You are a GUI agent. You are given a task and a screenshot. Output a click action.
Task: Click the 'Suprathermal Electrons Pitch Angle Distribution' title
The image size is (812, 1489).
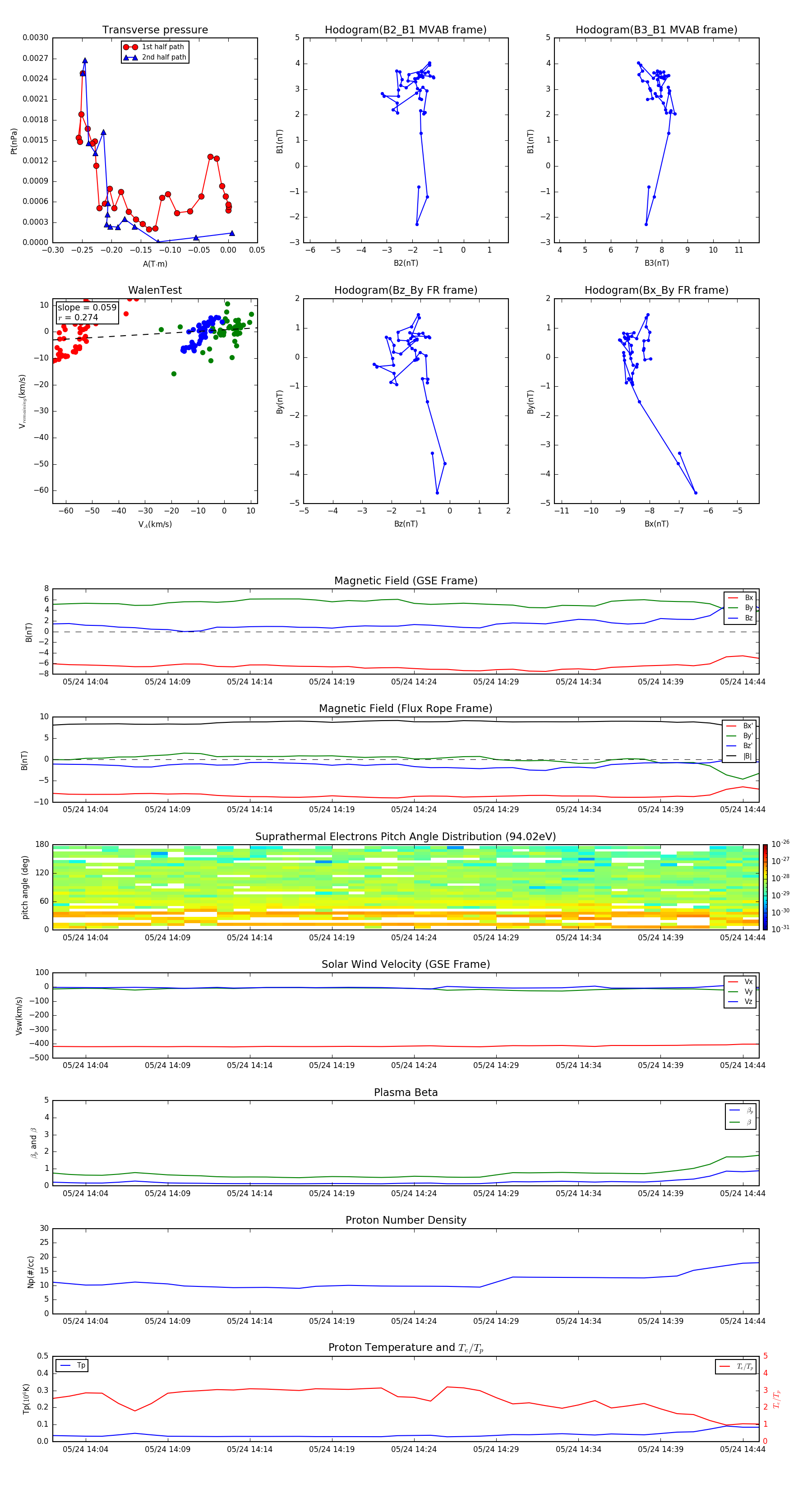tap(406, 837)
